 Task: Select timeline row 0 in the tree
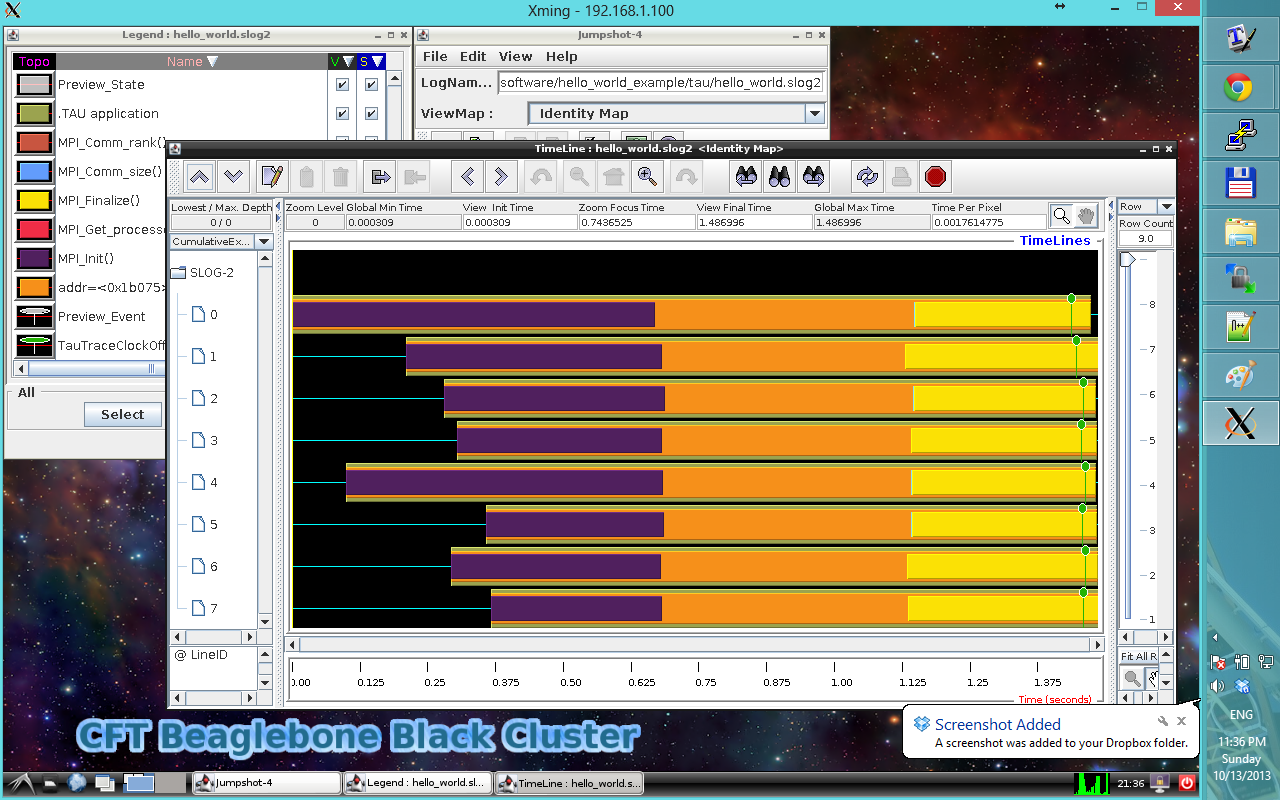[x=204, y=315]
